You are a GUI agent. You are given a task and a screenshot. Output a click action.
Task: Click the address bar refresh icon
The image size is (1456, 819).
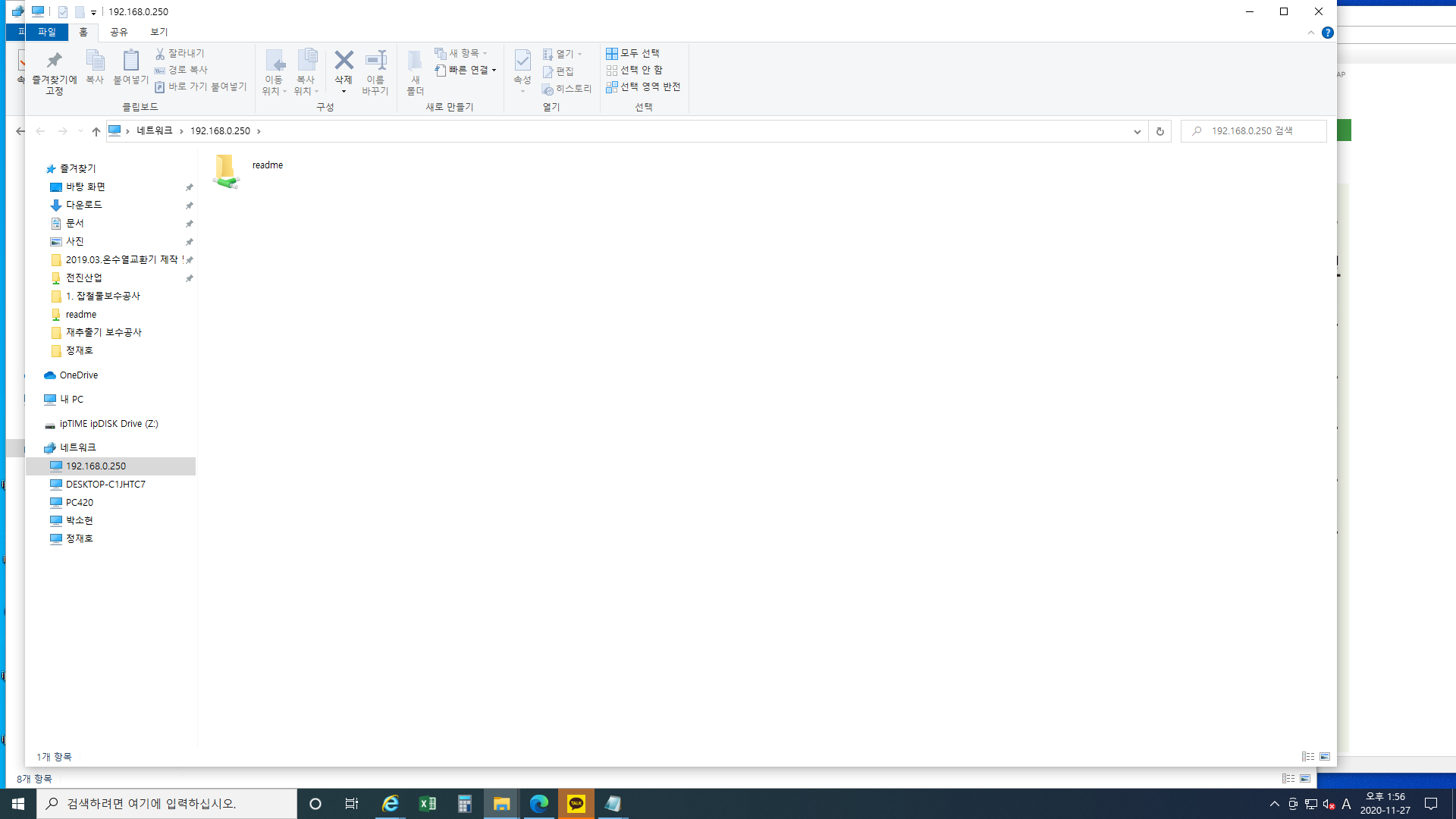pos(1159,131)
